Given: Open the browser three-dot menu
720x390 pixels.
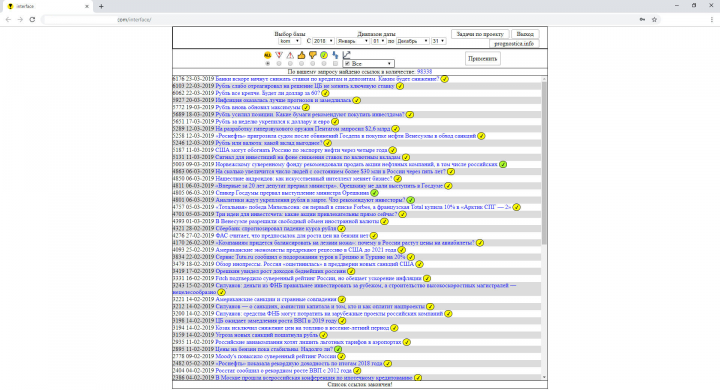Looking at the screenshot, I should click(712, 20).
